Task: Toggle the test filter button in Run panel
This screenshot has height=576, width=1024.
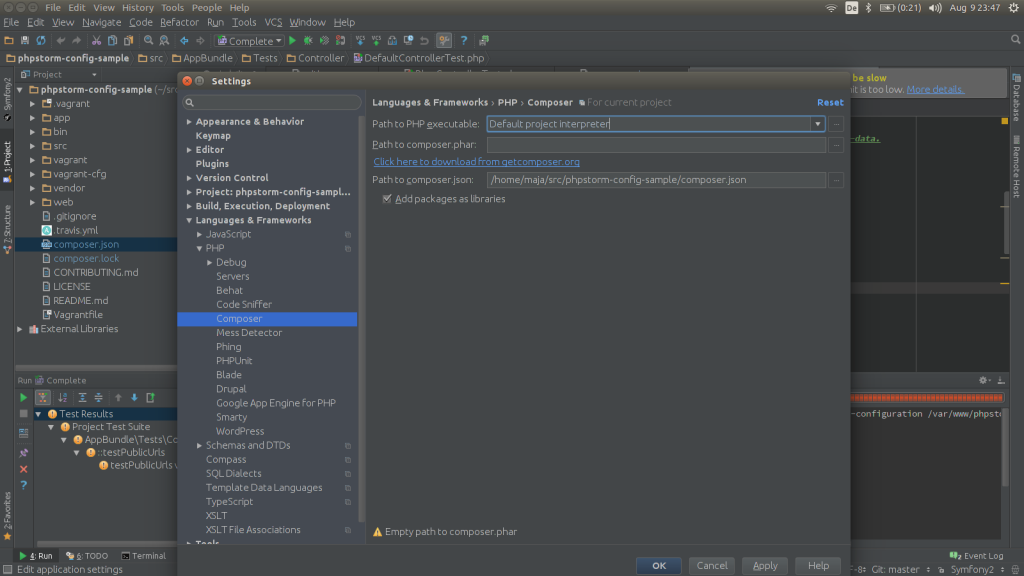Action: coord(42,397)
